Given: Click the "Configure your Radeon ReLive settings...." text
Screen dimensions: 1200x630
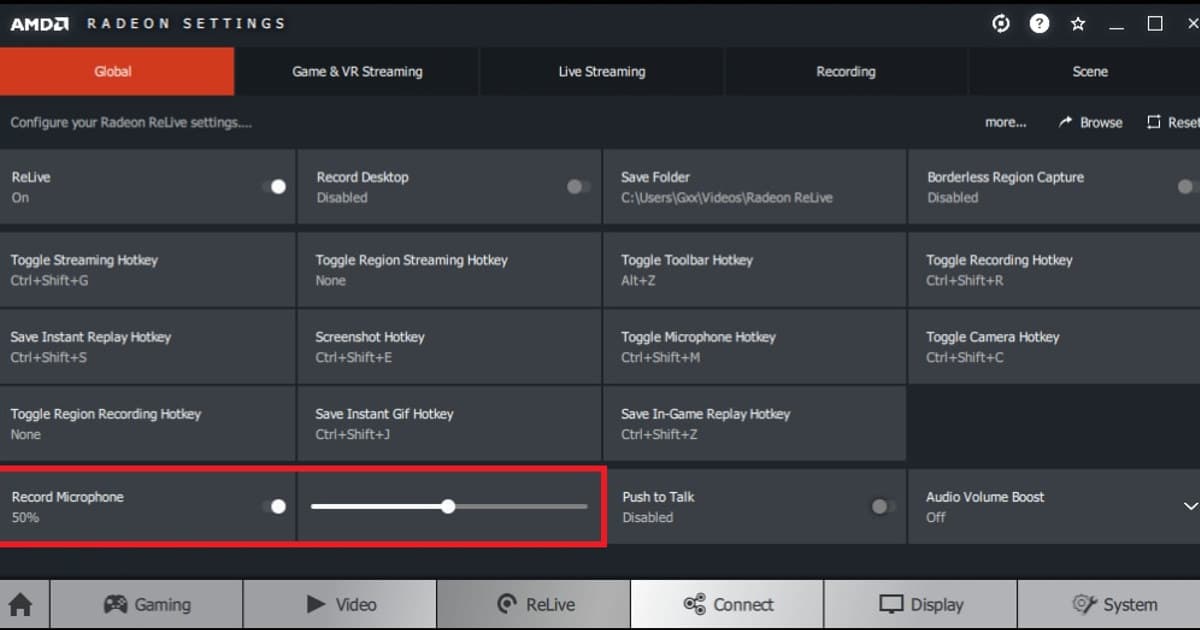Looking at the screenshot, I should click(x=131, y=122).
